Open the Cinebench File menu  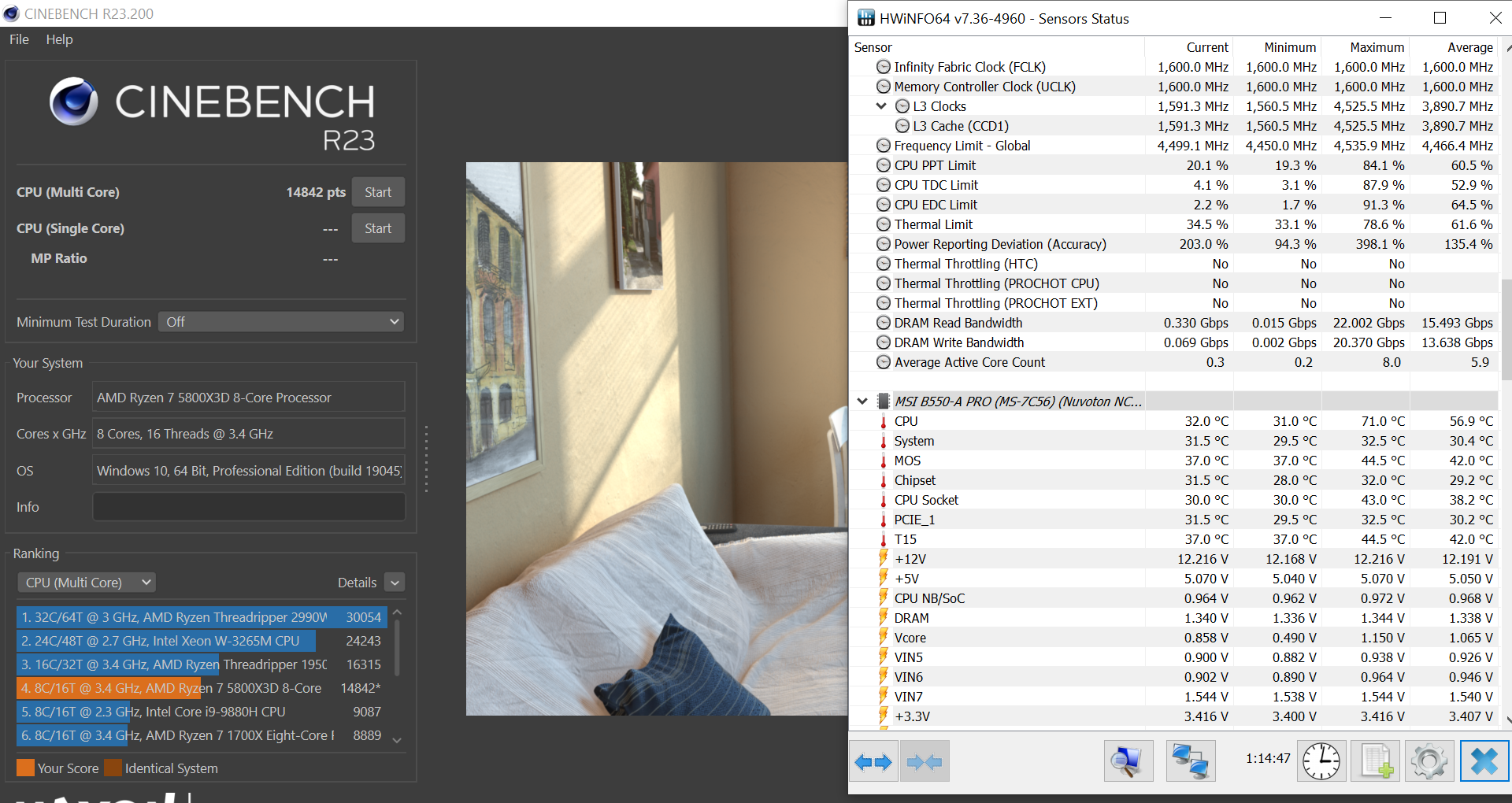pos(19,39)
